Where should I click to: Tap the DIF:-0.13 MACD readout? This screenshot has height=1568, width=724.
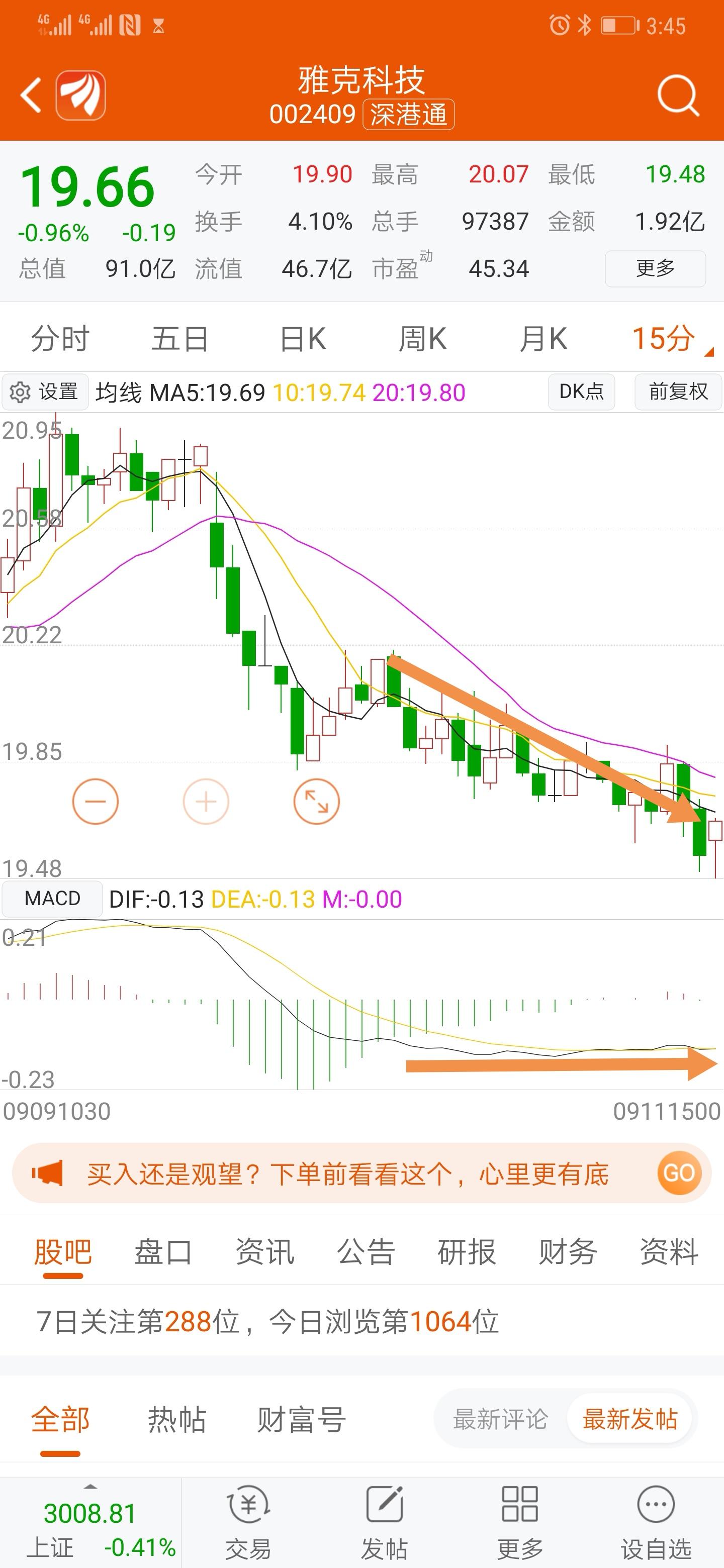click(x=156, y=899)
